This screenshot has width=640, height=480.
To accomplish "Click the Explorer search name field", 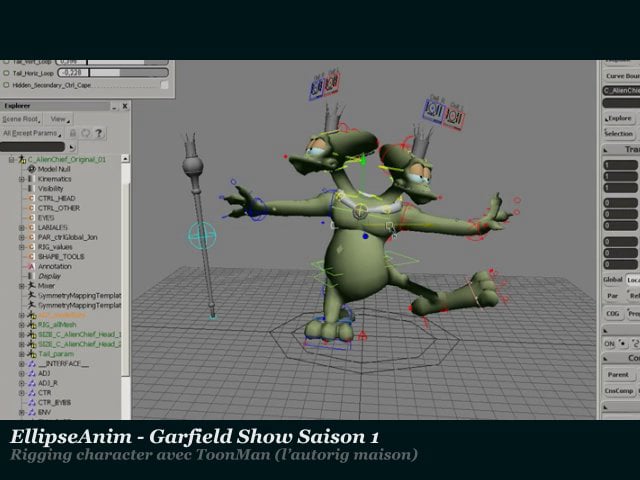I will pos(33,147).
